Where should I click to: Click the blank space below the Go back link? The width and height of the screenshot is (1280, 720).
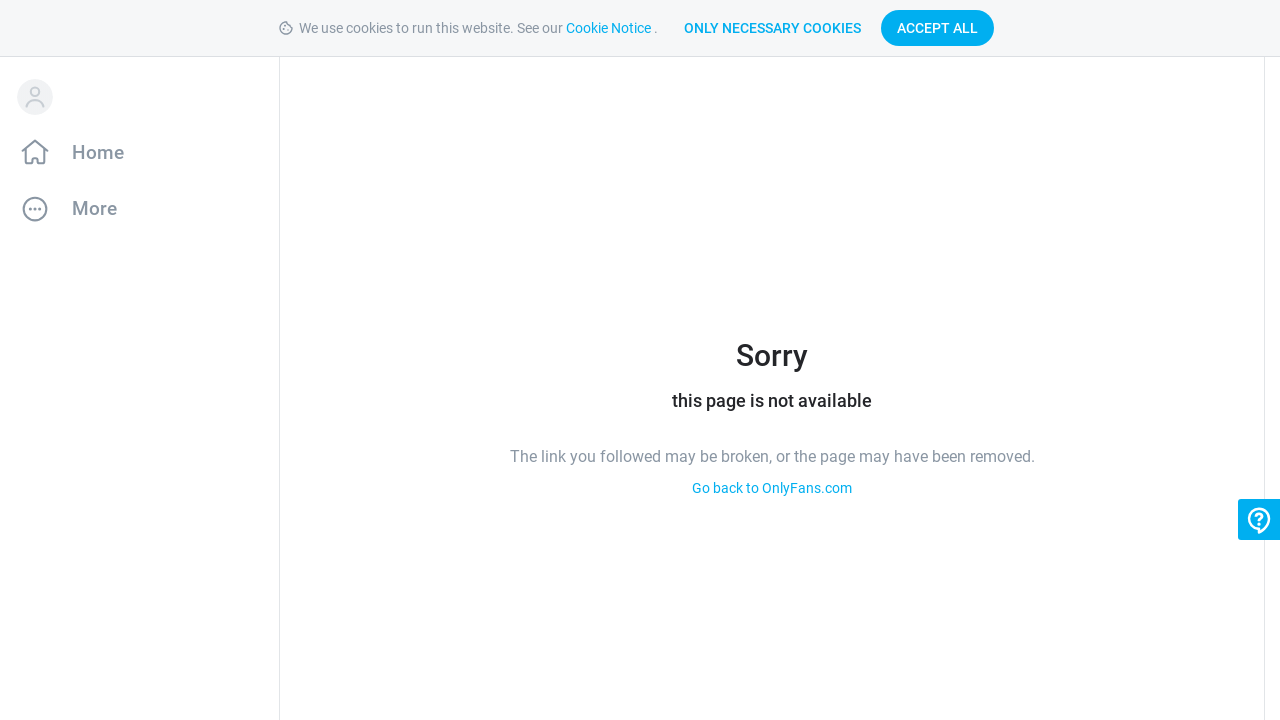click(x=772, y=610)
